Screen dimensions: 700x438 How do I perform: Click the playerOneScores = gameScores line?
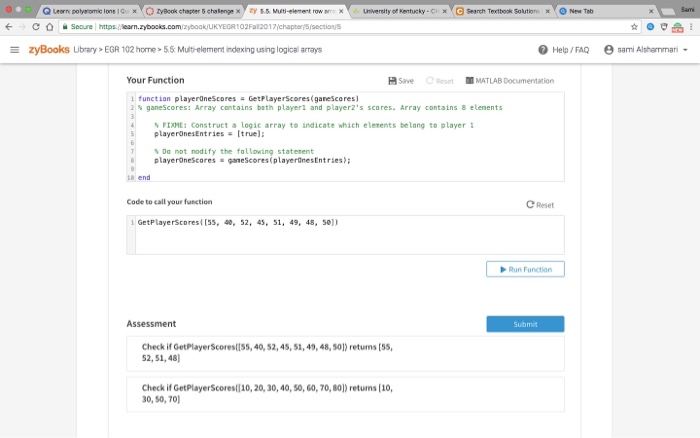[x=252, y=160]
